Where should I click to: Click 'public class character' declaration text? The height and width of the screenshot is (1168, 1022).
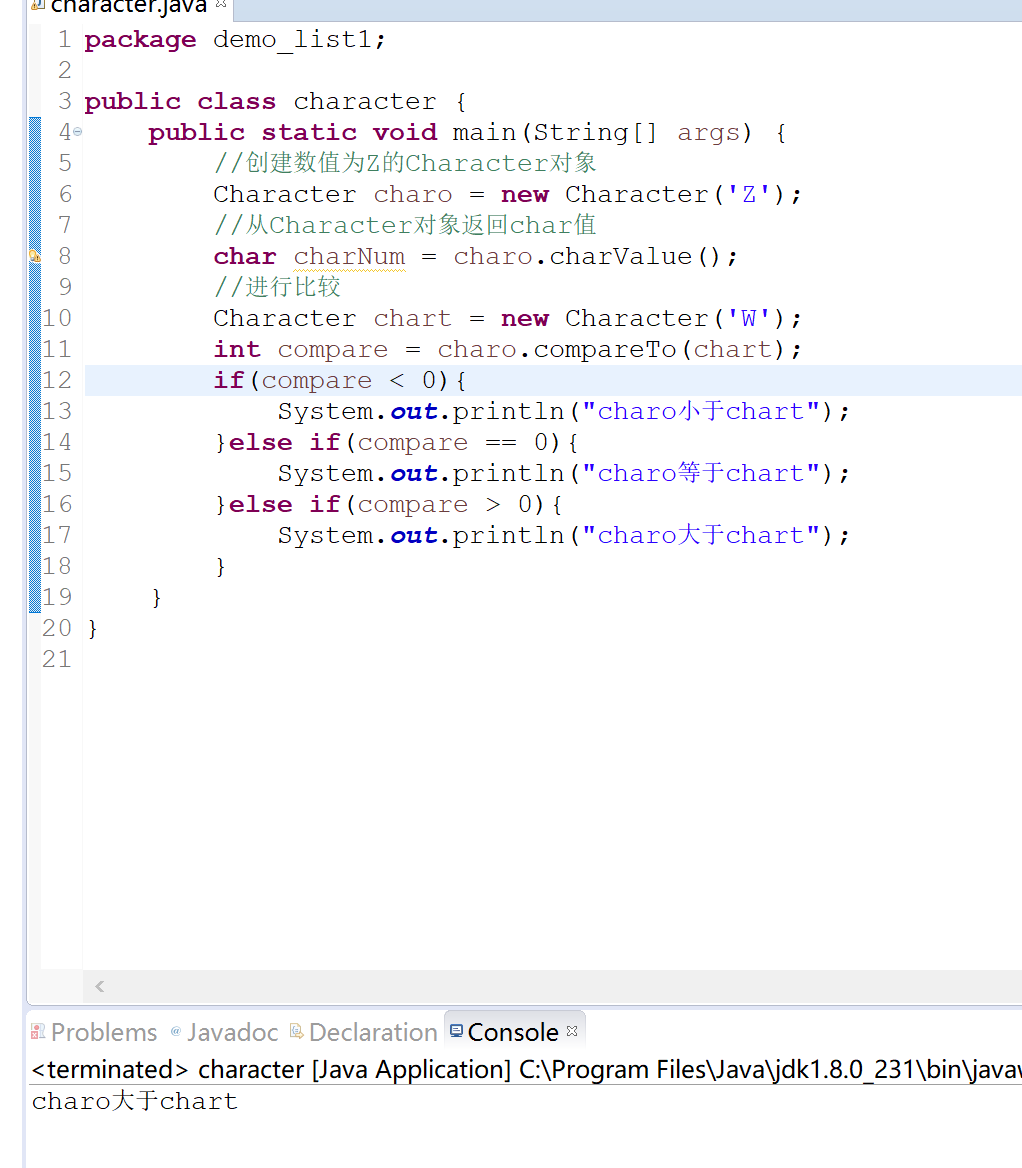point(260,101)
